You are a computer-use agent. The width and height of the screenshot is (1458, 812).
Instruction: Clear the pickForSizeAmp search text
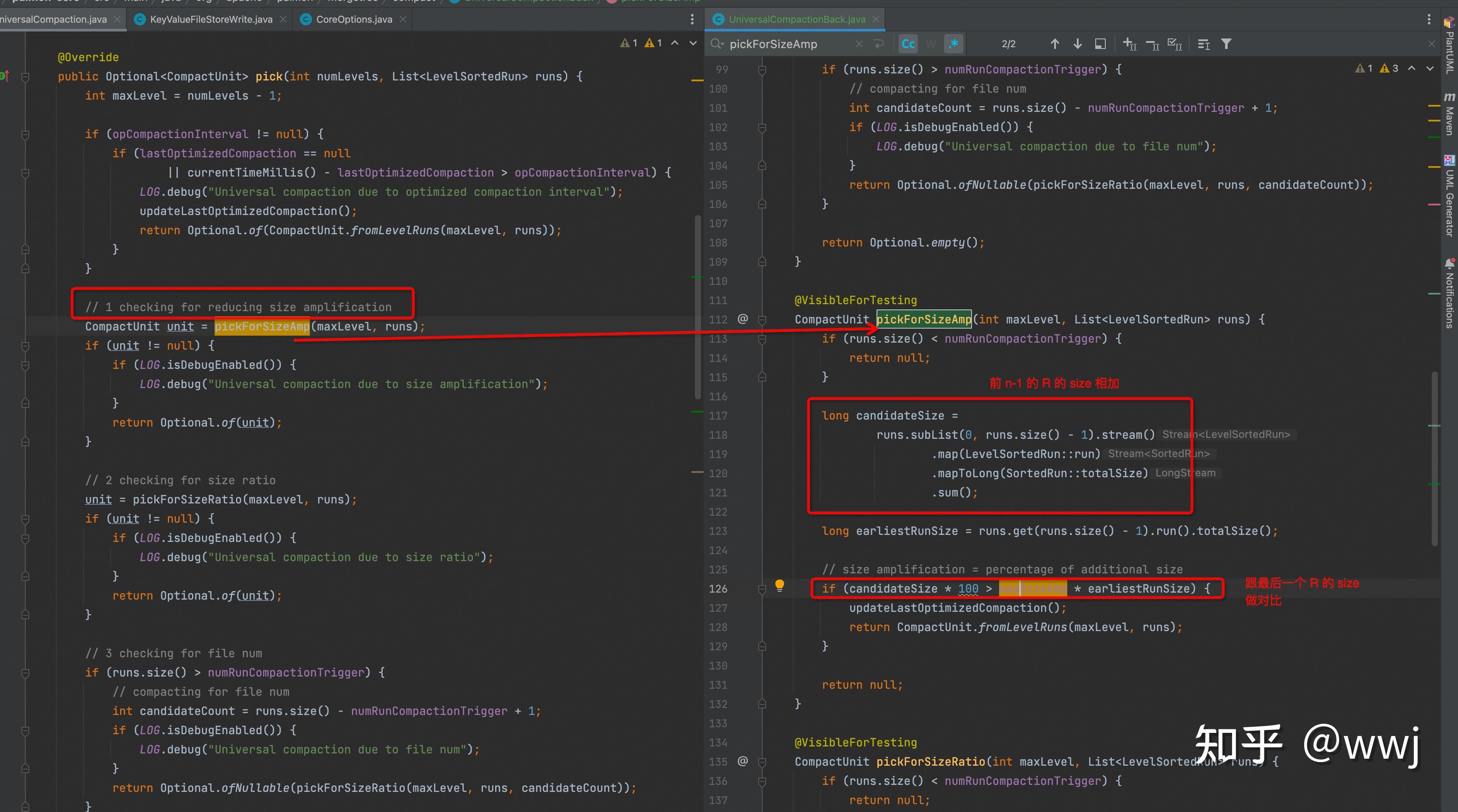point(859,44)
